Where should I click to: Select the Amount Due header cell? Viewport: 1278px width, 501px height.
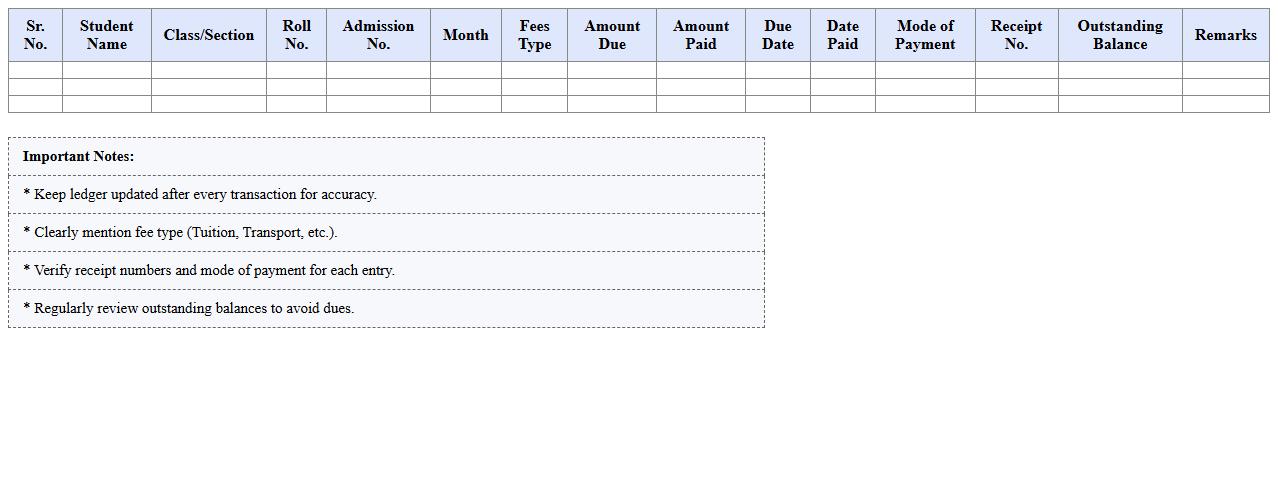pyautogui.click(x=612, y=35)
